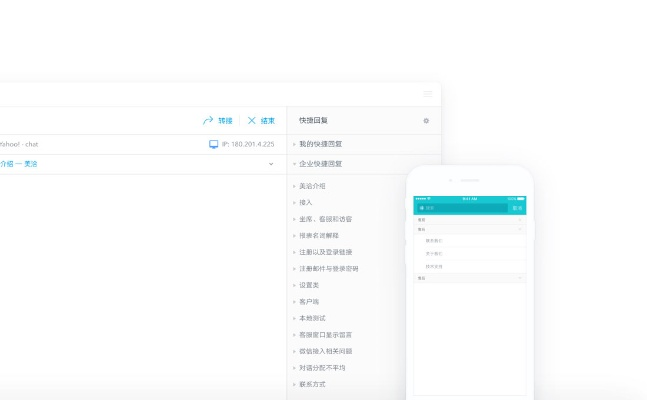The image size is (647, 400).
Task: Open the hamburger menu in the window header
Action: click(428, 94)
